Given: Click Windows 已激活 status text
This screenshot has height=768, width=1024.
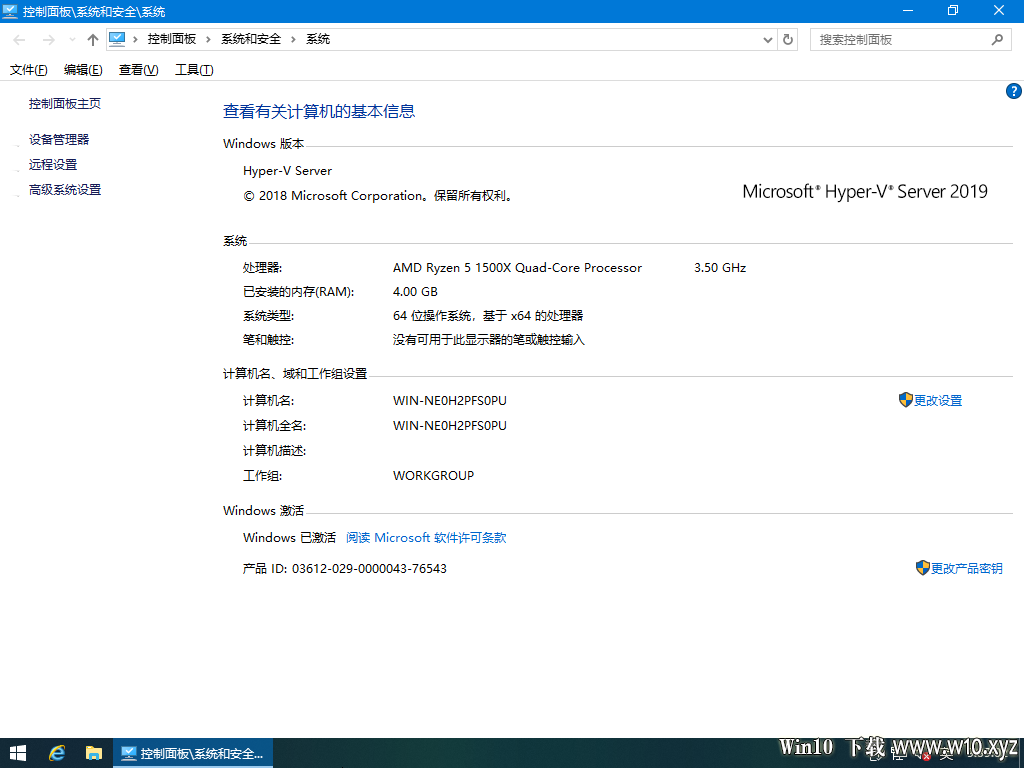Looking at the screenshot, I should [x=289, y=538].
